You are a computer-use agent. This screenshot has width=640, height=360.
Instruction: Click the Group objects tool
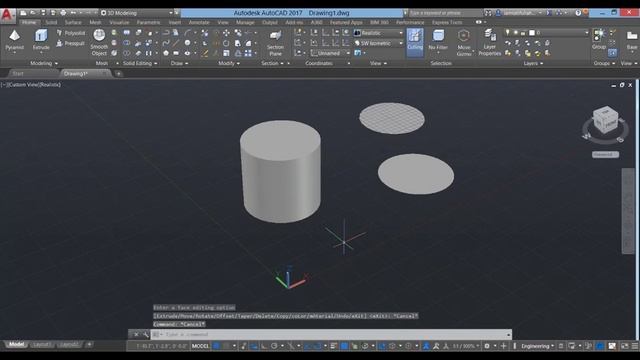coord(599,39)
